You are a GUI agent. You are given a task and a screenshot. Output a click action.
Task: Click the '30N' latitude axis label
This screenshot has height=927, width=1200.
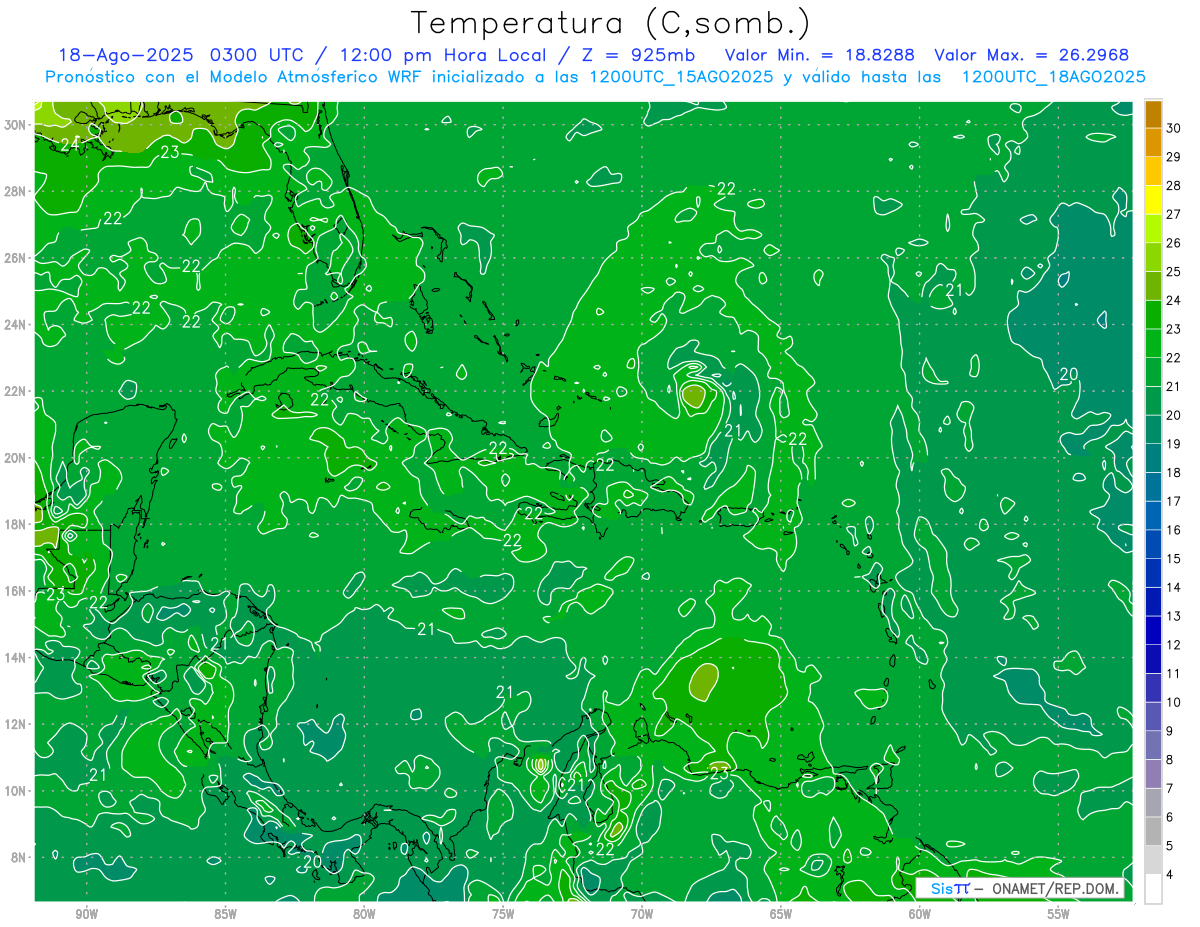[16, 125]
